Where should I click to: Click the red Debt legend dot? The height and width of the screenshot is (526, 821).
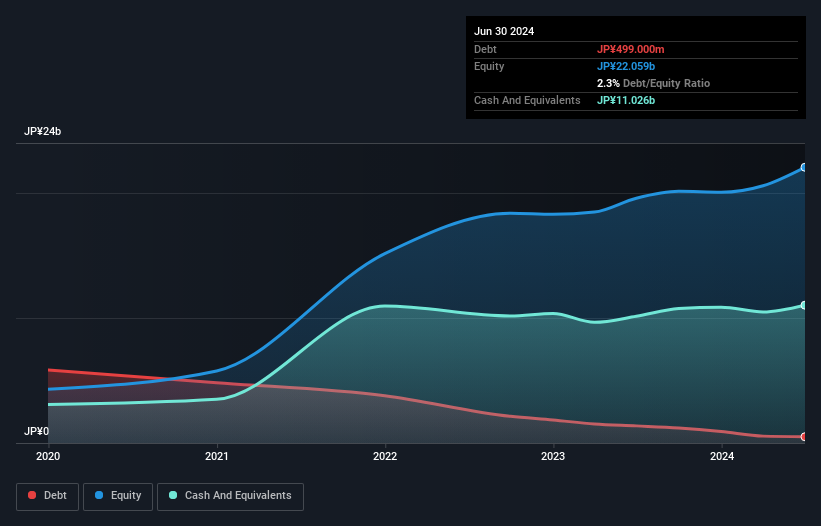[x=32, y=495]
